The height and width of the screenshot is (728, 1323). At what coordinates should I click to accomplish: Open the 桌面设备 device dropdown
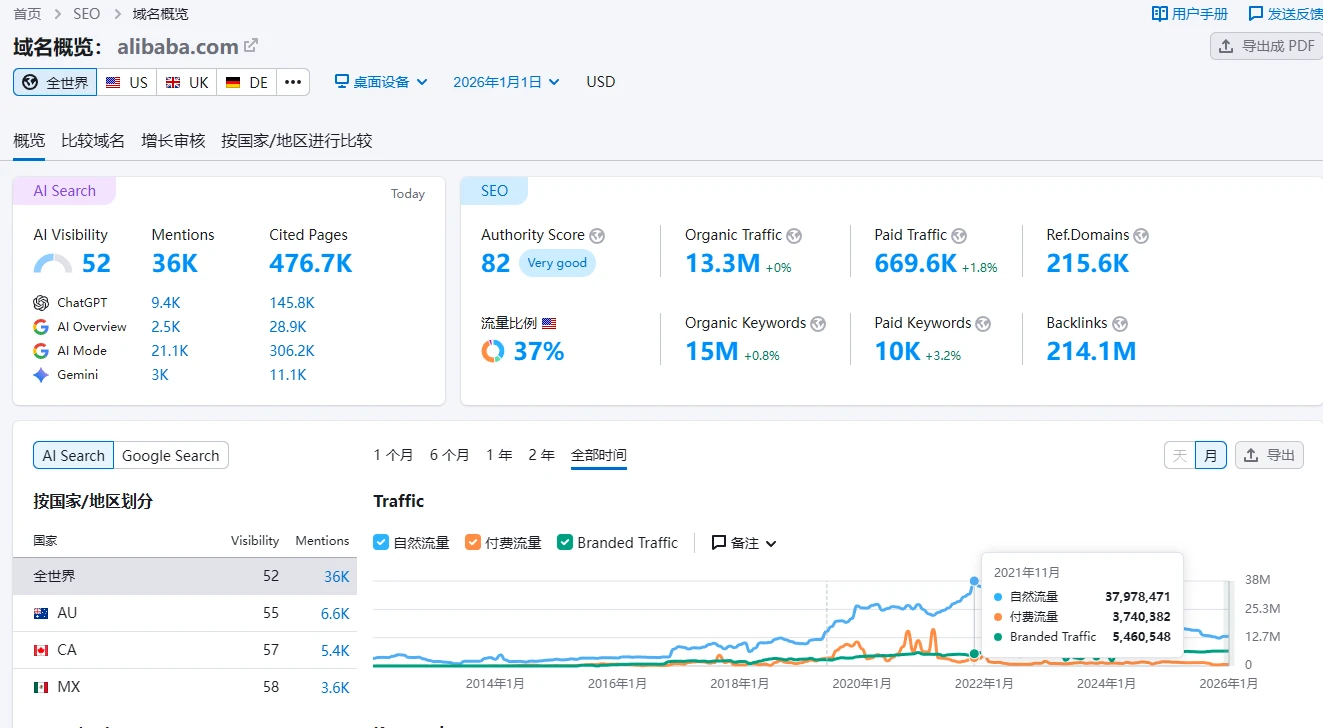tap(381, 82)
